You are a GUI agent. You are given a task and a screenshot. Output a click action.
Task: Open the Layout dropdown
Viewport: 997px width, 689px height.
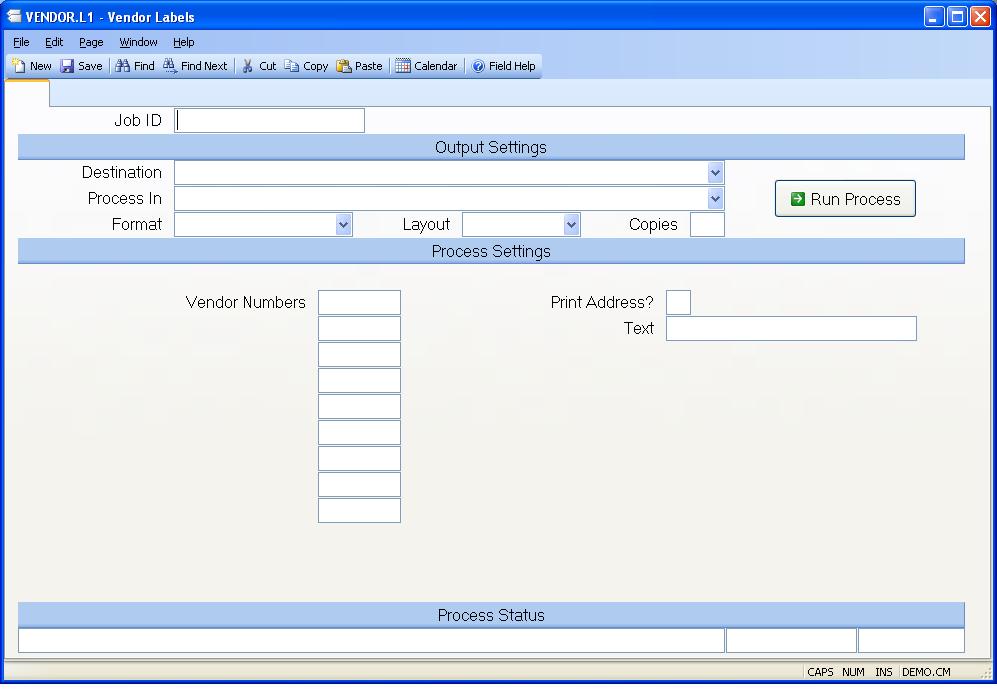coord(571,225)
